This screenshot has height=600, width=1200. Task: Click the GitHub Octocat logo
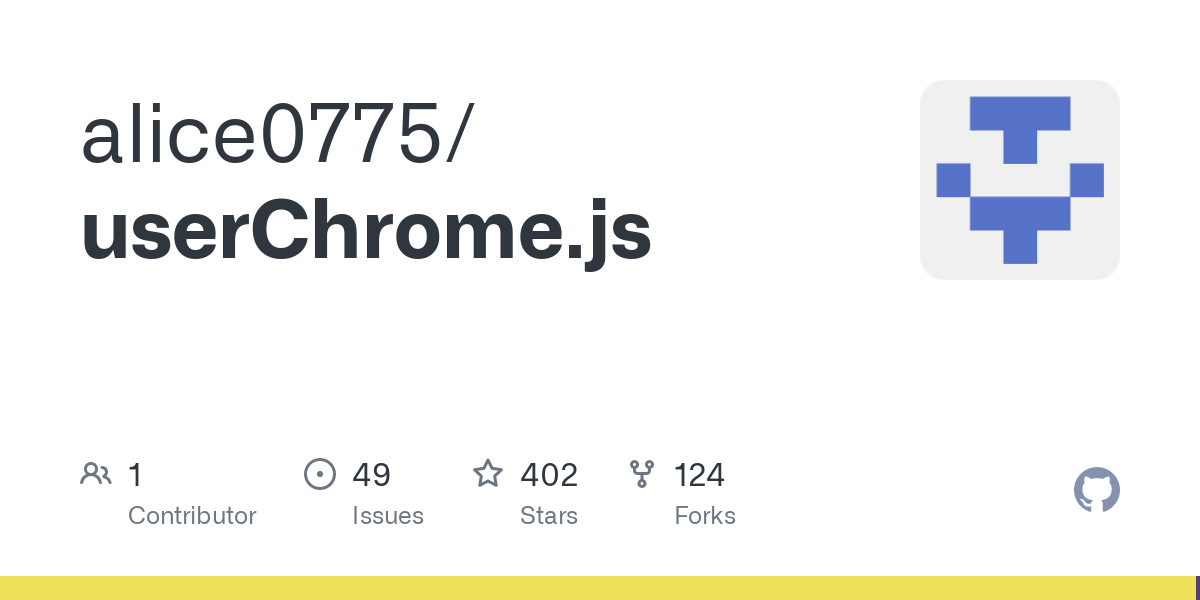1096,490
